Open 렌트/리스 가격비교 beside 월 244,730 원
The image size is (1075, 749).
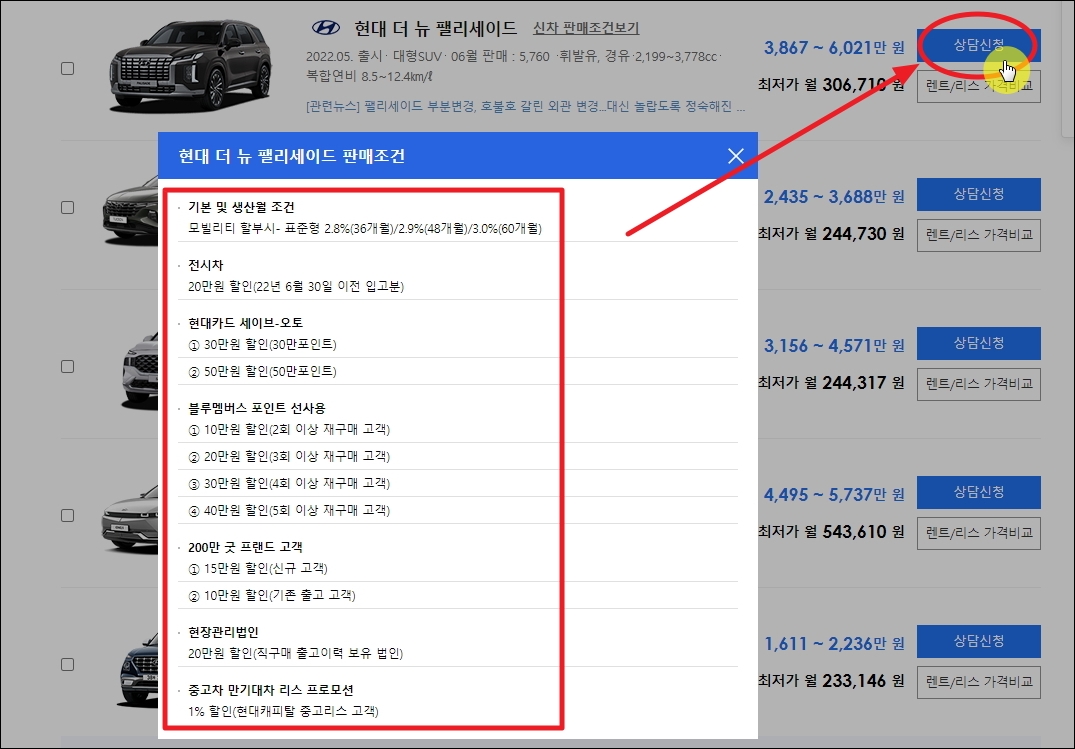pyautogui.click(x=978, y=235)
